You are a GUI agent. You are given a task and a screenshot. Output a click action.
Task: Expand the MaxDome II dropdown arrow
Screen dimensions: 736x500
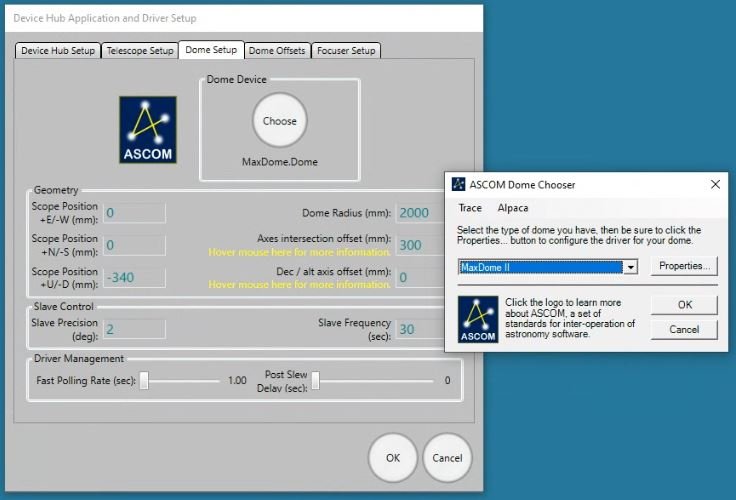[630, 268]
